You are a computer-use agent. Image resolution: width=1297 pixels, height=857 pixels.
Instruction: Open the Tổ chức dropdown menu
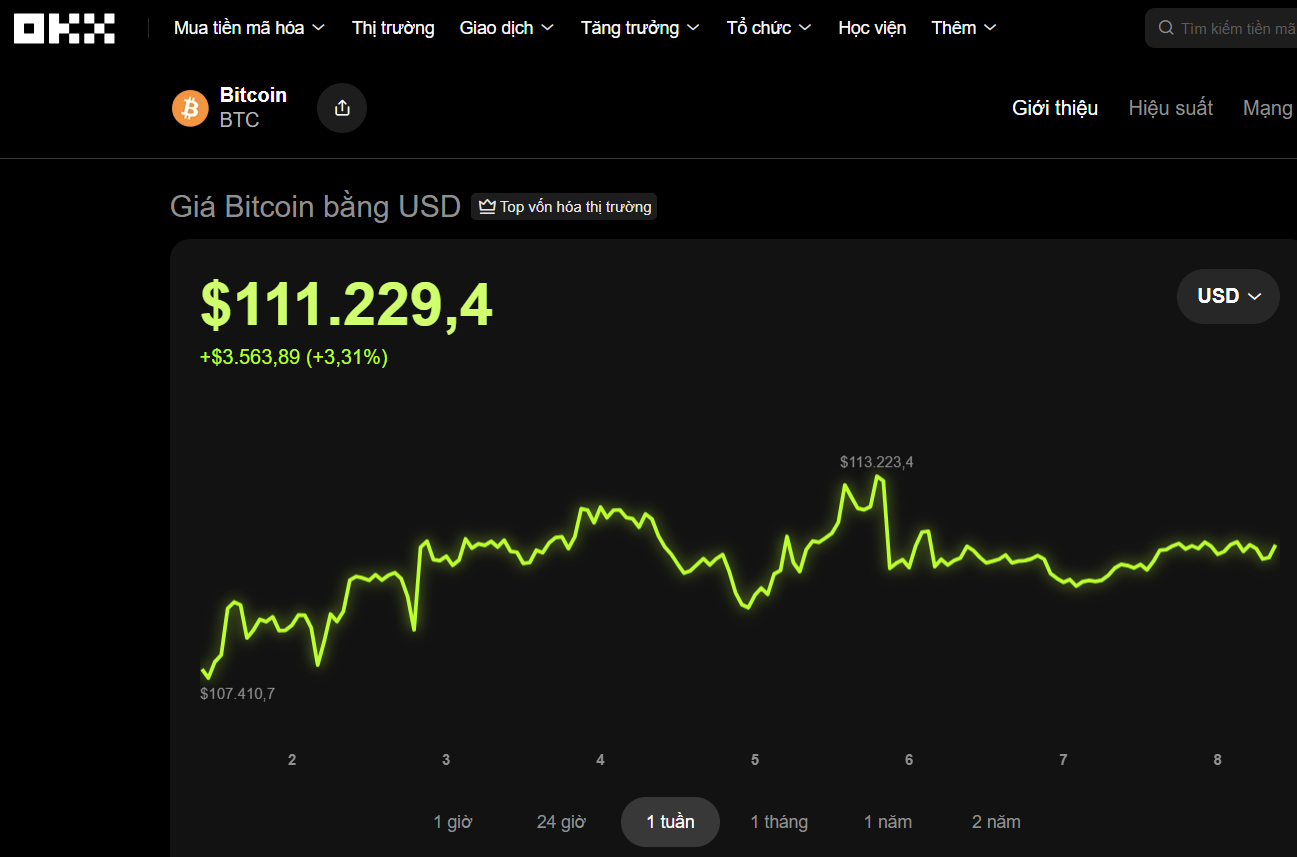coord(768,28)
